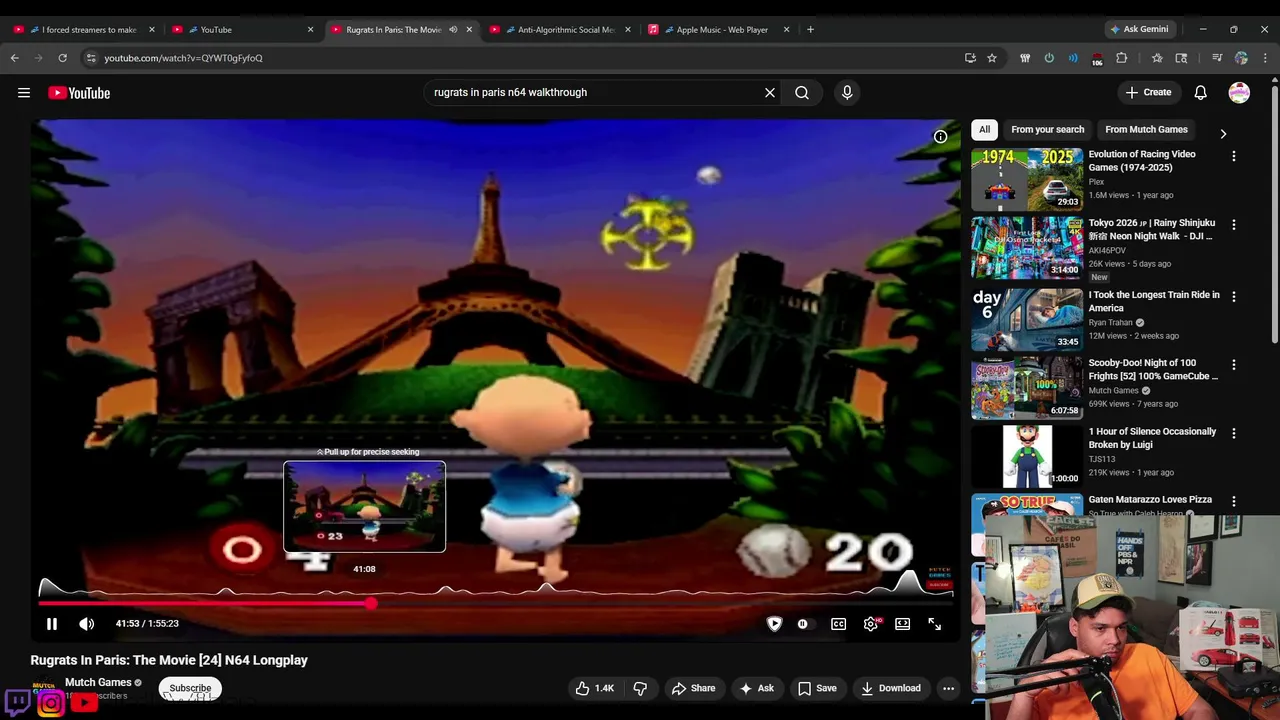1280x720 pixels.
Task: Show more filter chips with arrow
Action: click(1222, 133)
